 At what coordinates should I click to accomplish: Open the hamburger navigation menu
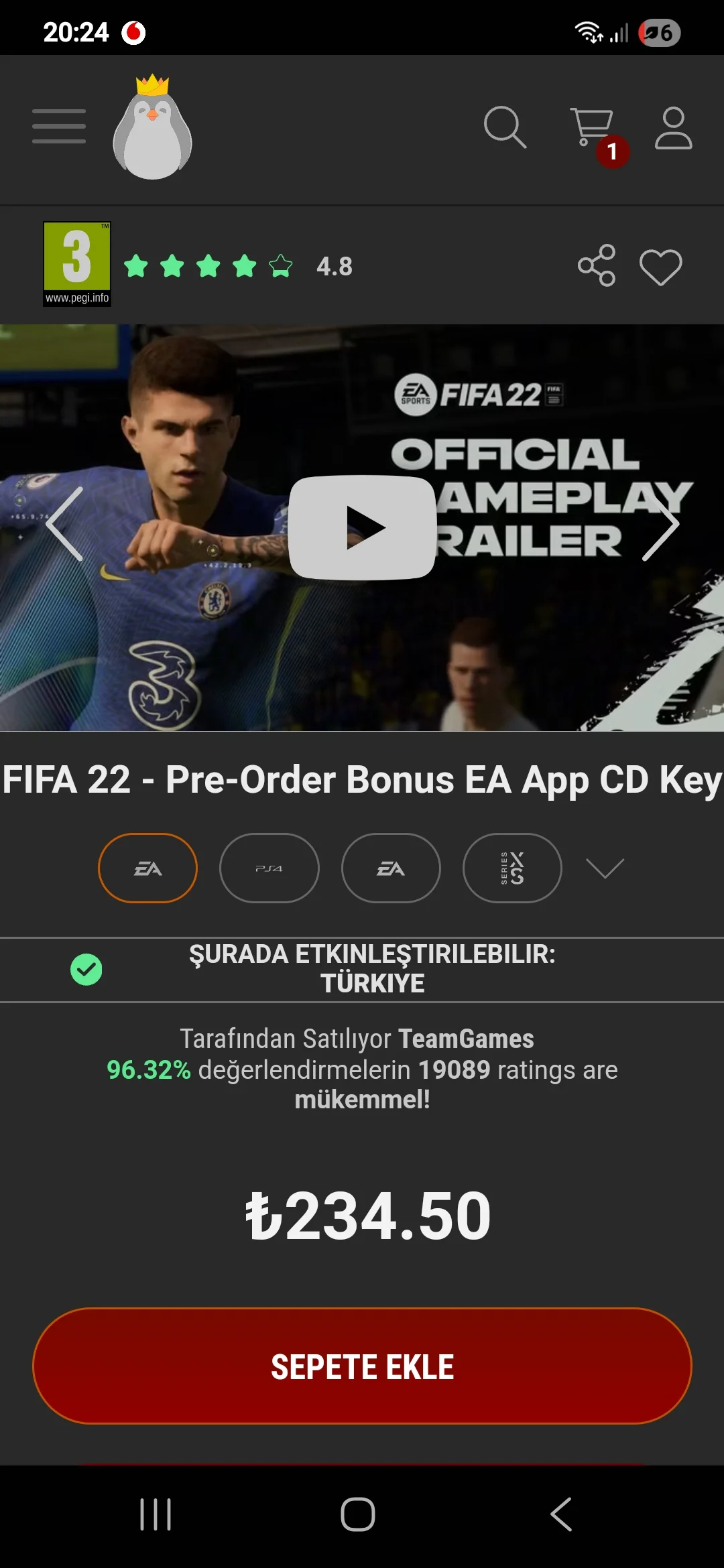pyautogui.click(x=59, y=126)
